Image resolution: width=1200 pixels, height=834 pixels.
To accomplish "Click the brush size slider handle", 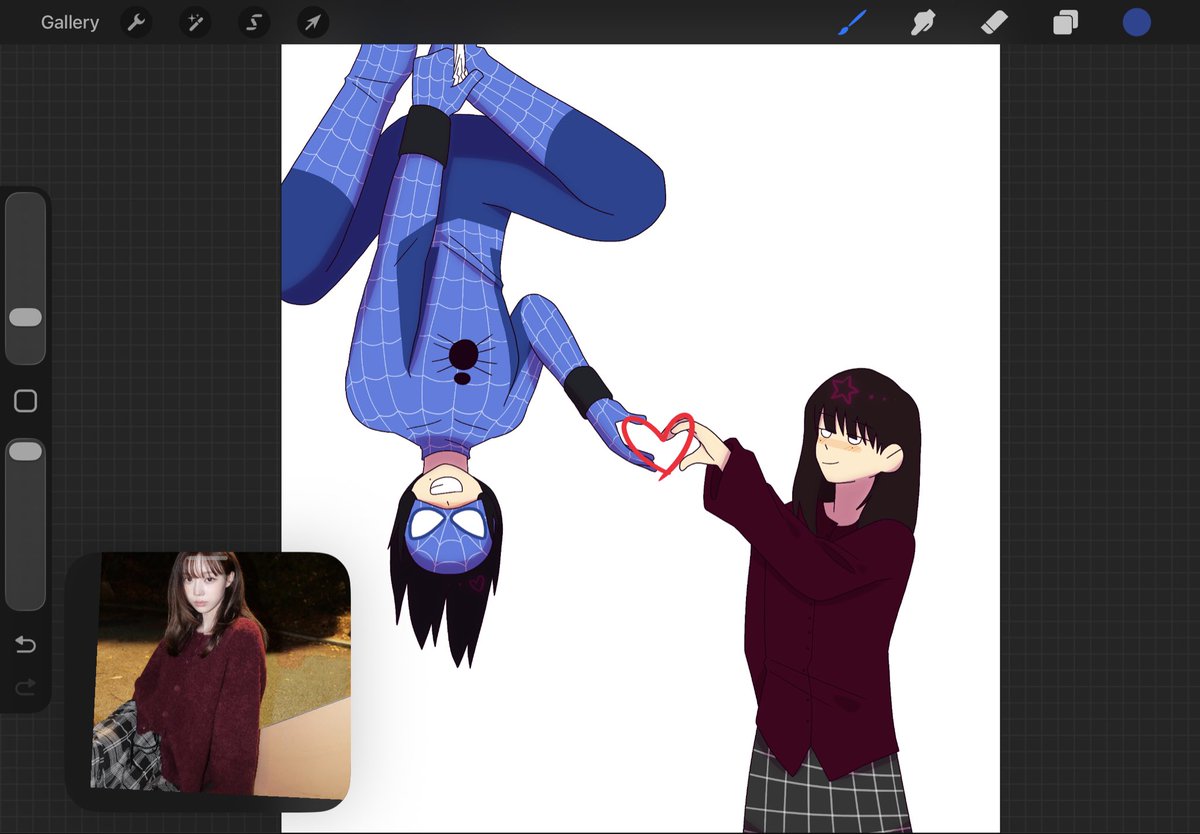I will [x=25, y=317].
